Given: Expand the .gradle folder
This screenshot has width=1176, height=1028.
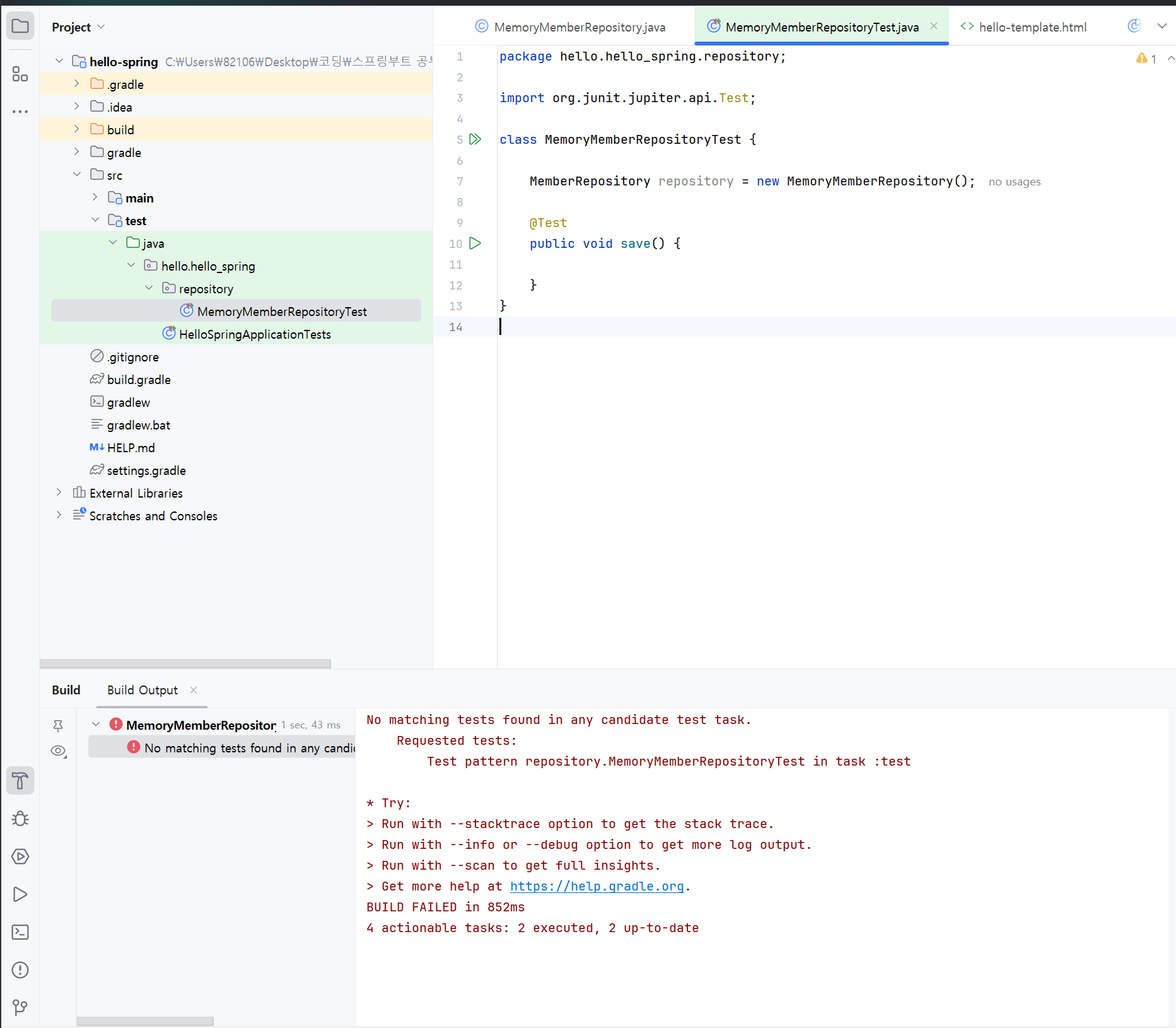Looking at the screenshot, I should 77,84.
